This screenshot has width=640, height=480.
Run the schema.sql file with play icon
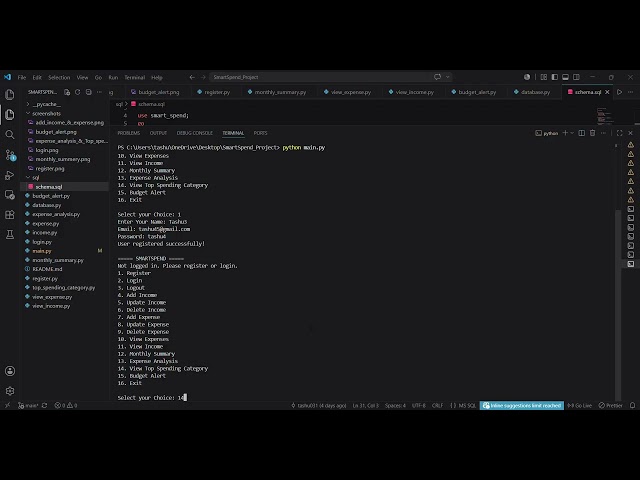pyautogui.click(x=620, y=92)
